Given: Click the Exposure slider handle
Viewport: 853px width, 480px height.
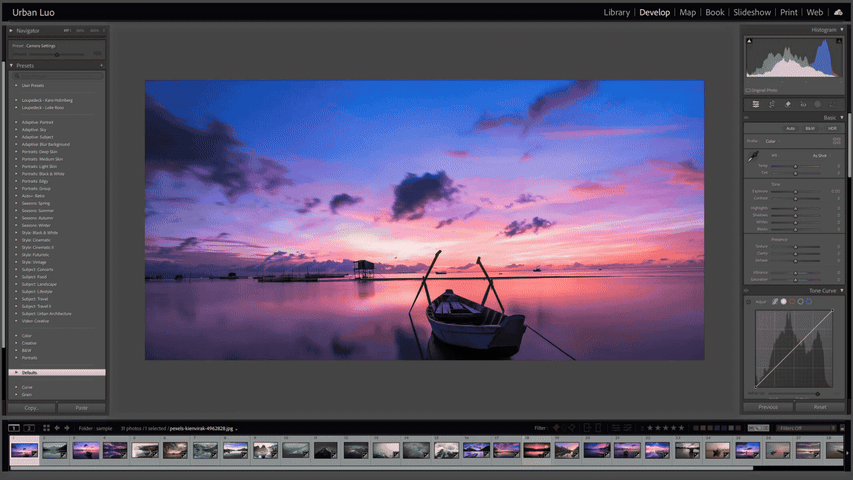Looking at the screenshot, I should coord(796,191).
